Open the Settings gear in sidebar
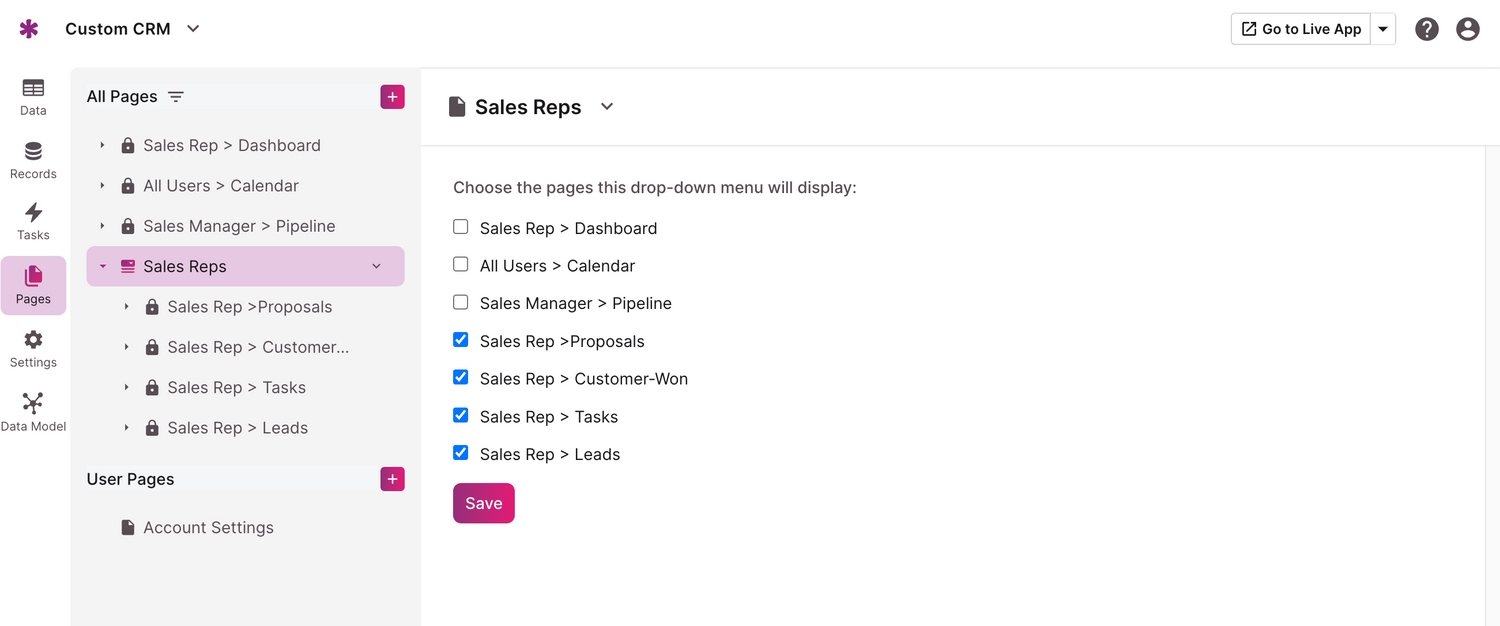This screenshot has height=626, width=1500. (x=33, y=349)
